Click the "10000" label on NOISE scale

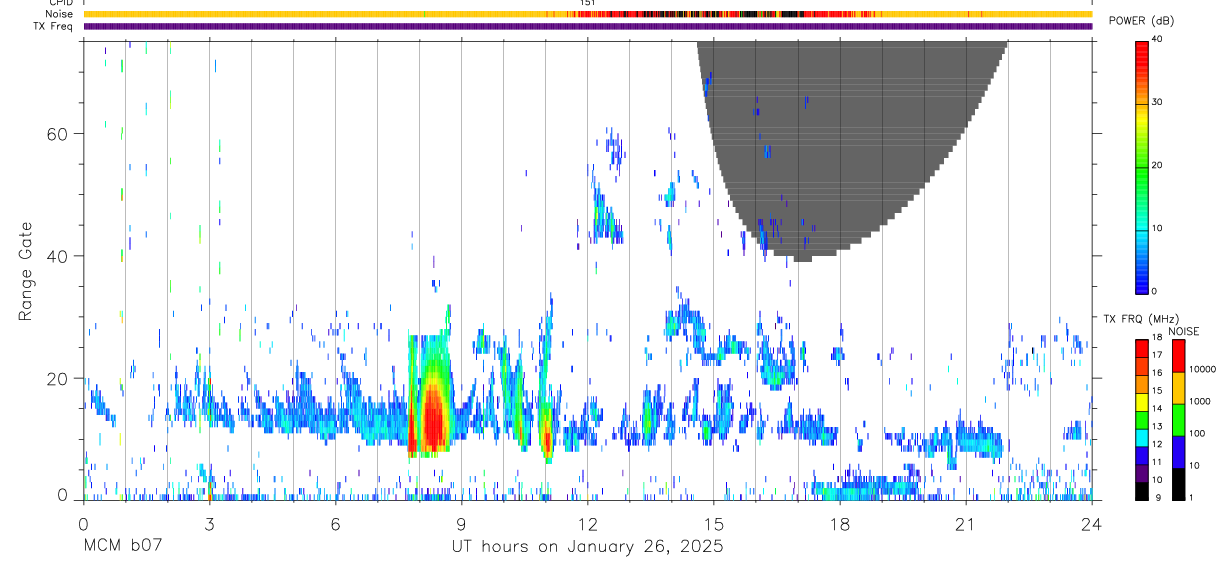[1203, 370]
